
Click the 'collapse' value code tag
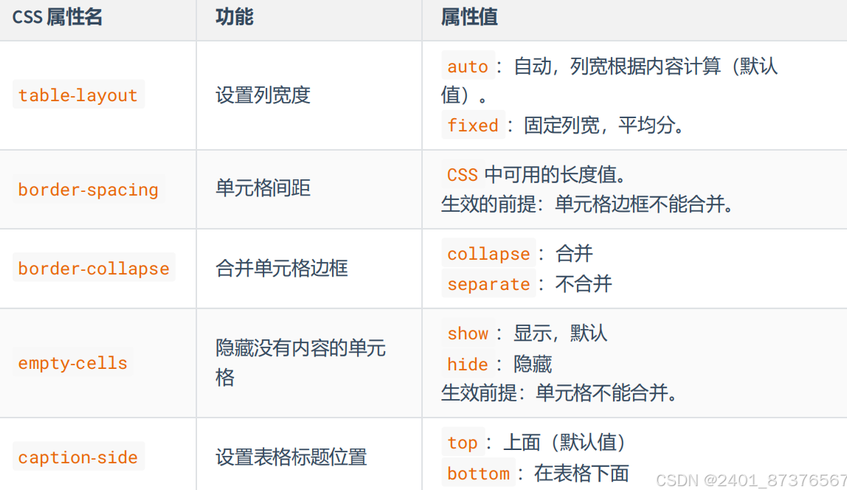coord(488,253)
